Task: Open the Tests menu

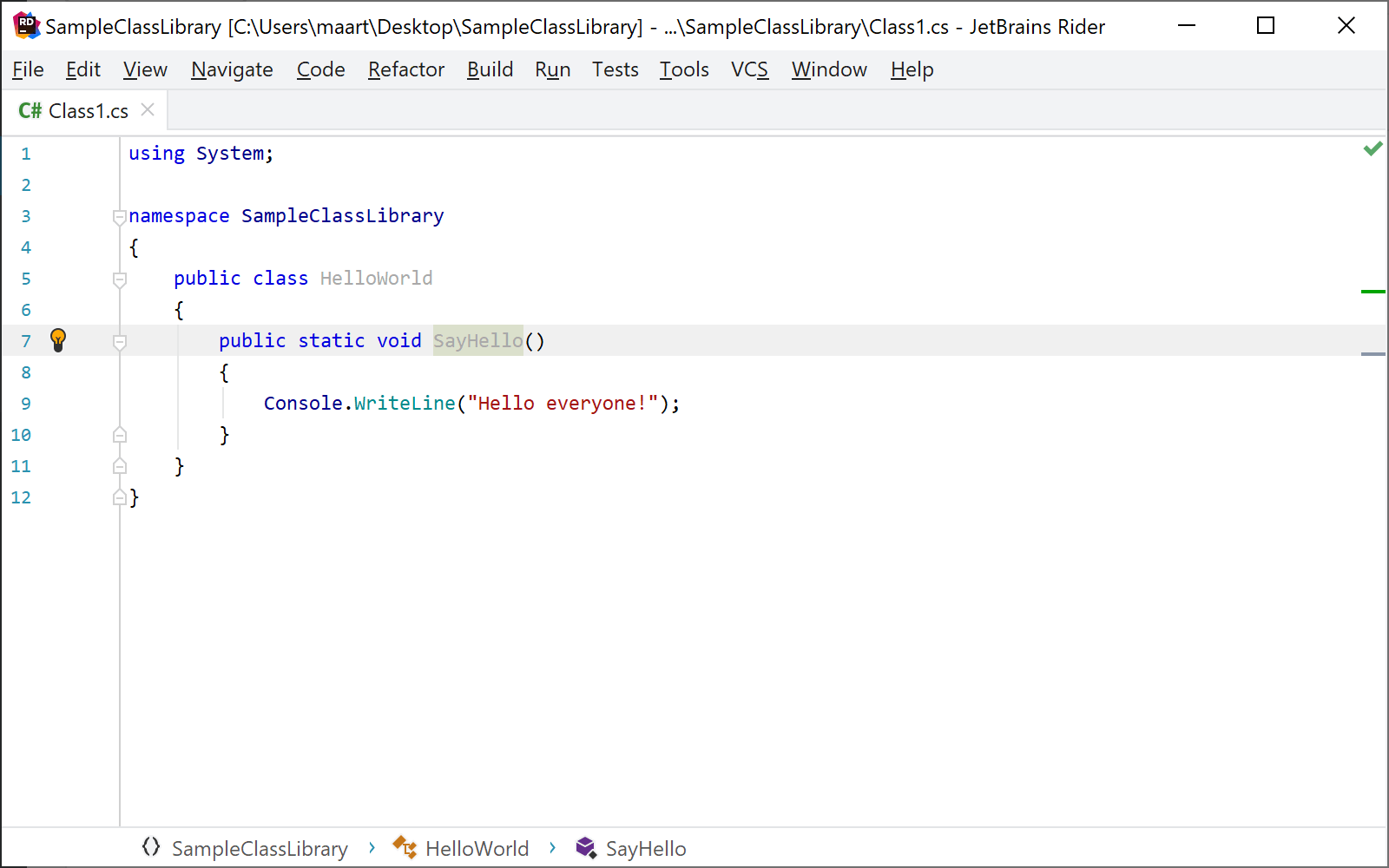Action: 615,69
